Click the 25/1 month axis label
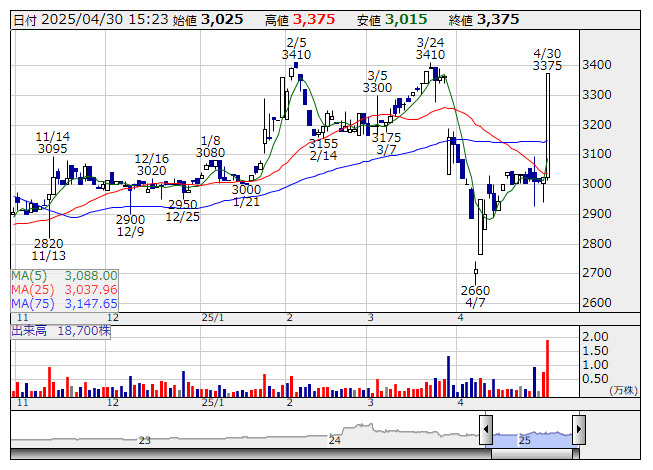The image size is (653, 470). 212,318
